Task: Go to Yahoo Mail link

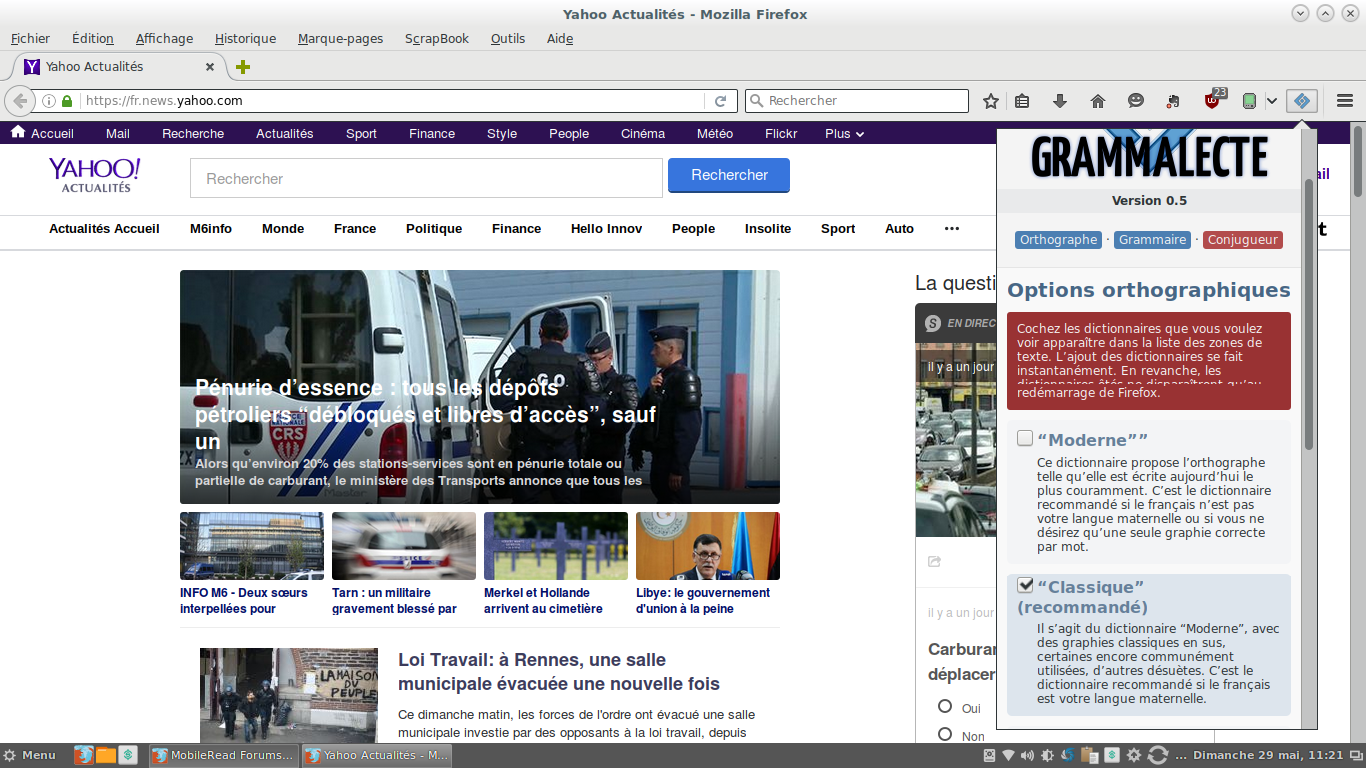Action: click(118, 134)
